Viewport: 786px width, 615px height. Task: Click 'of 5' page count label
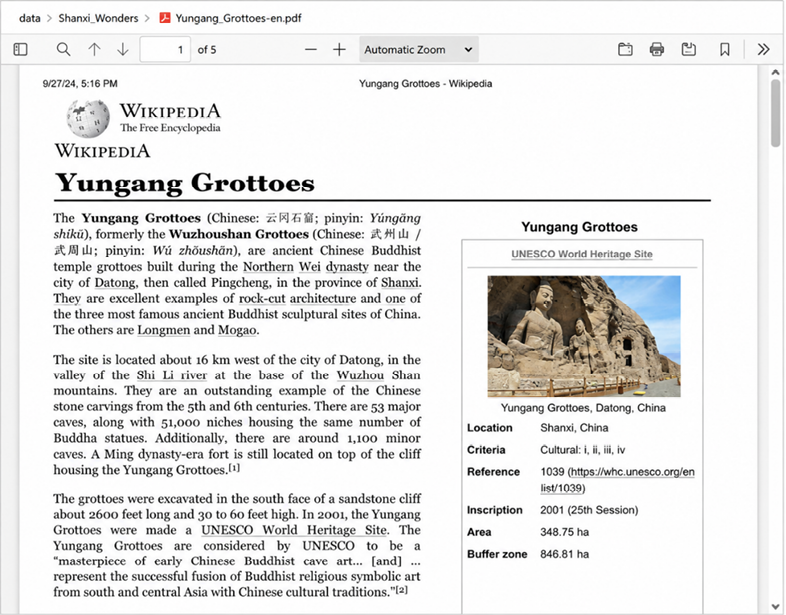(x=207, y=50)
